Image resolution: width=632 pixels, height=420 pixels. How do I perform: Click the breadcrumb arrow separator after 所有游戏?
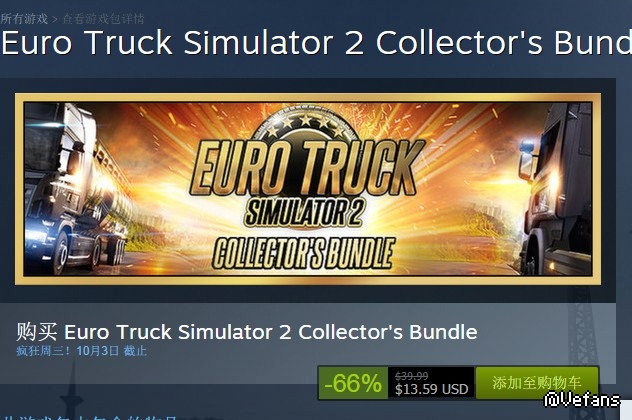coord(55,19)
